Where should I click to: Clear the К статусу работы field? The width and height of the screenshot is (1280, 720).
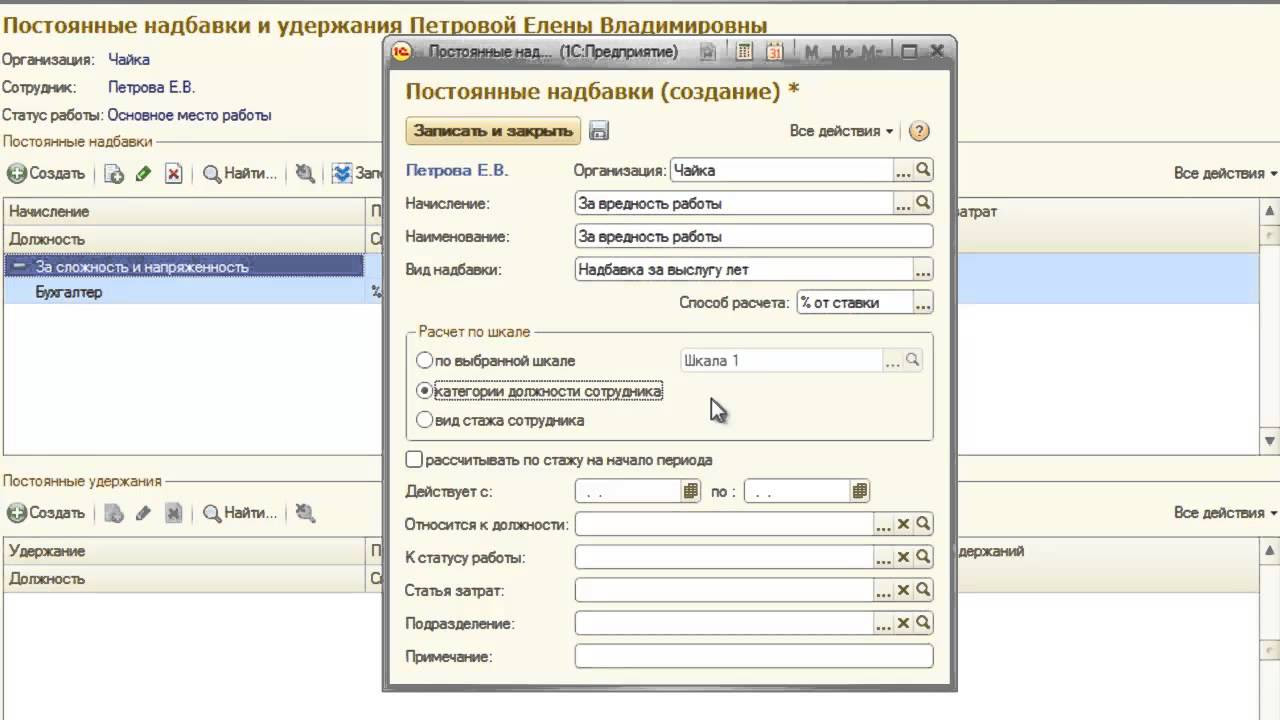[x=903, y=557]
